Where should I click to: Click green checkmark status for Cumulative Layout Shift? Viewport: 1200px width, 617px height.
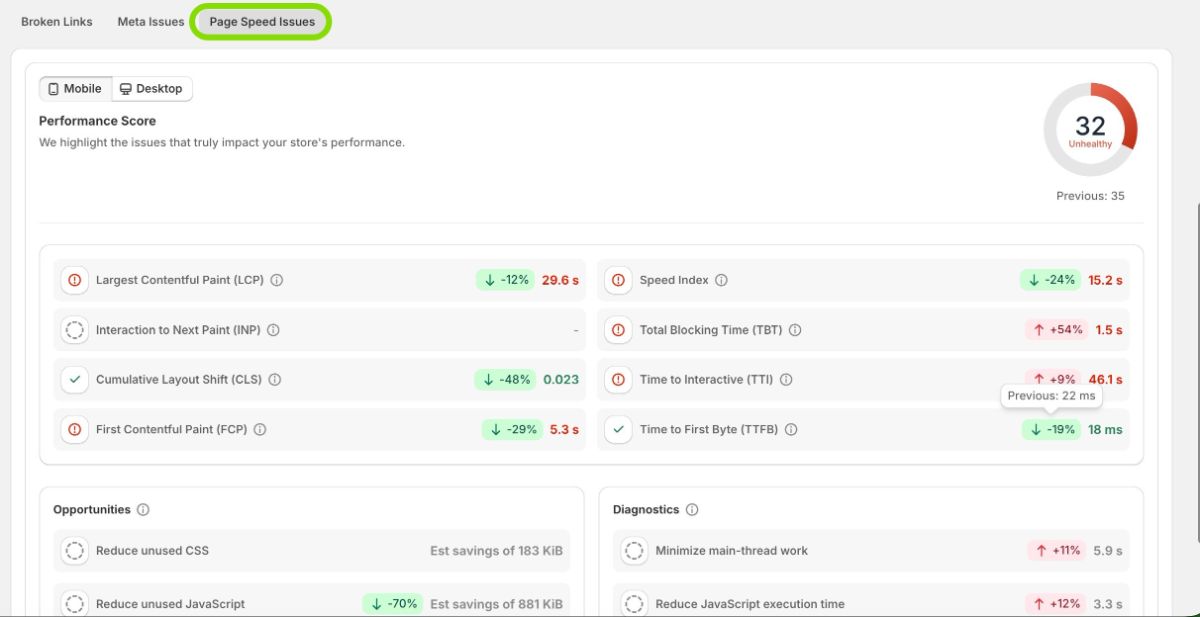[x=74, y=380]
